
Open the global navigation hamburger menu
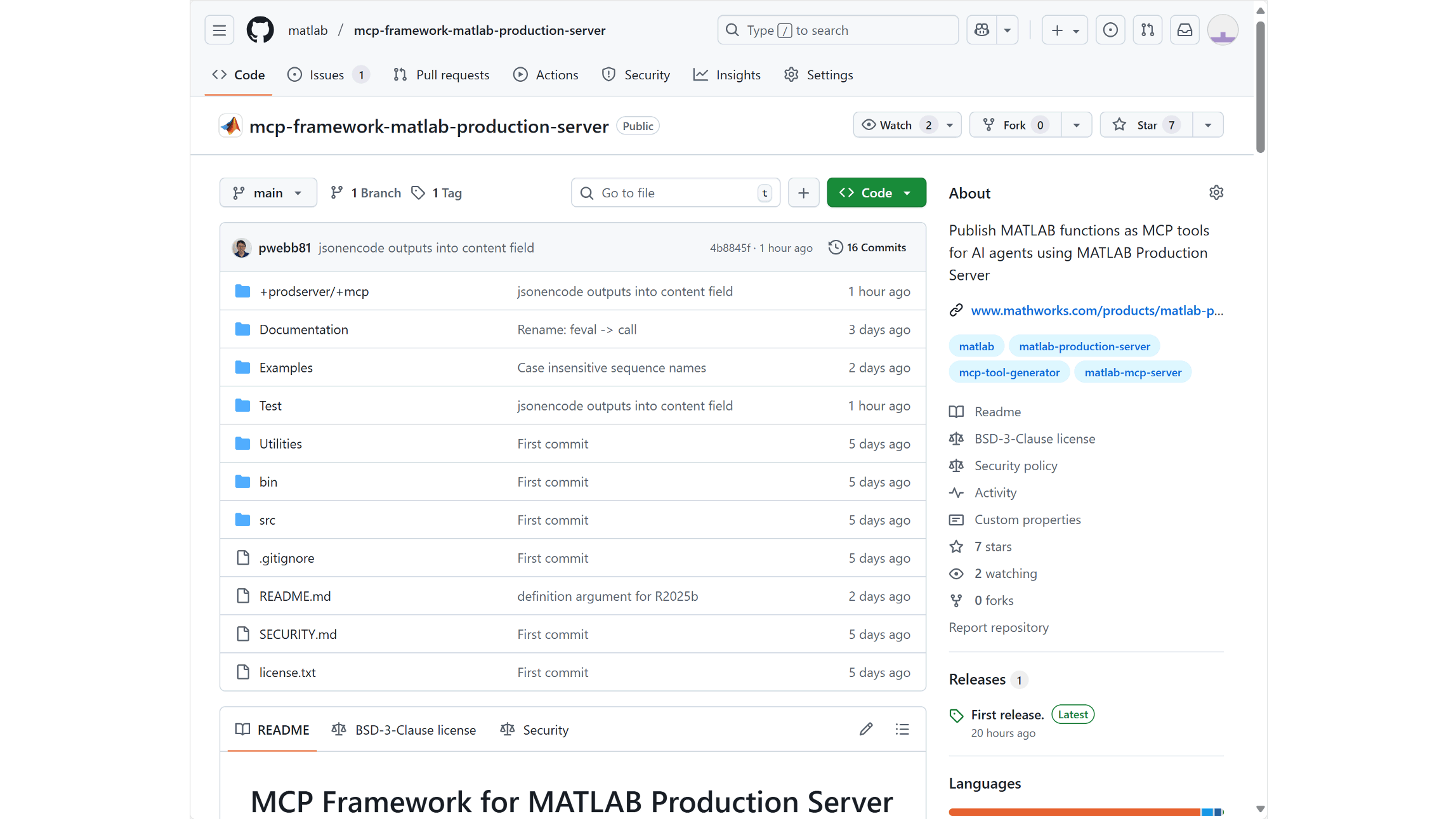pos(219,30)
